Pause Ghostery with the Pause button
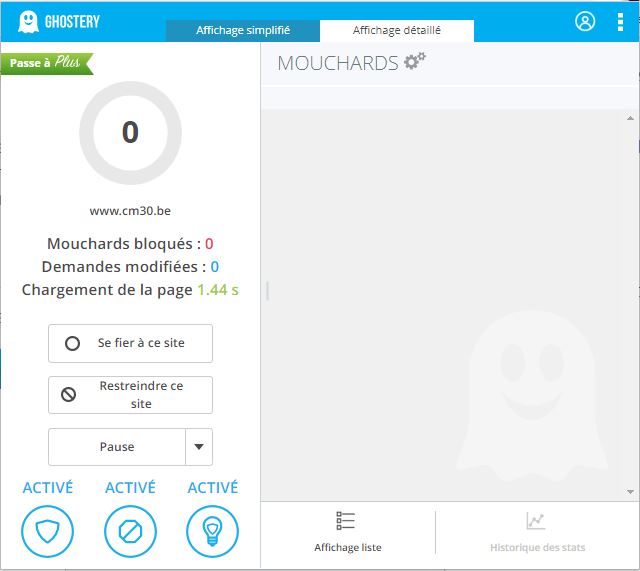640x571 pixels. (x=117, y=447)
